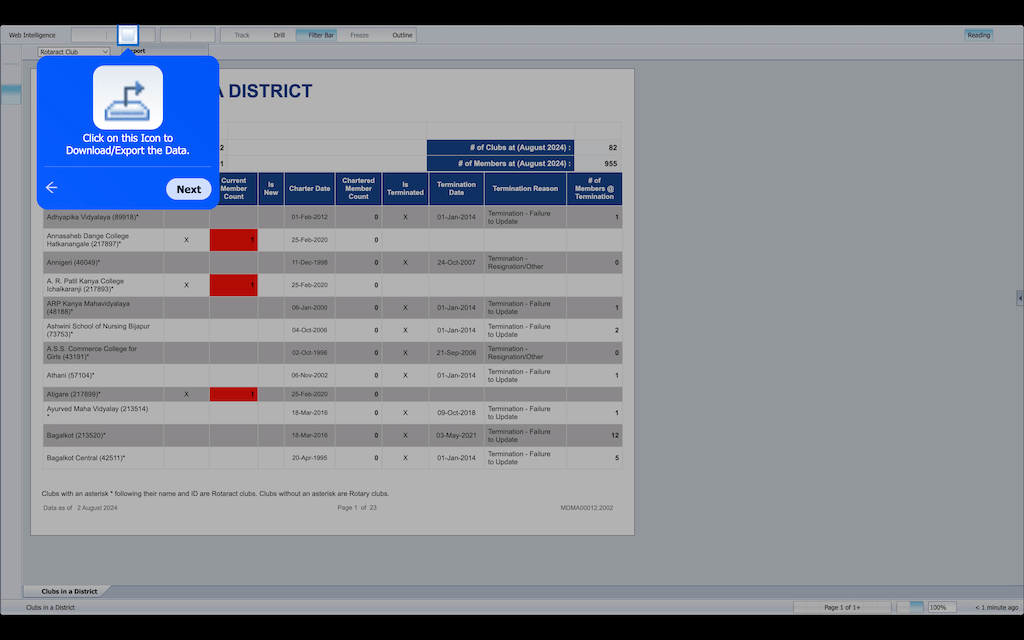Toggle the Filter Bar button
This screenshot has width=1024, height=640.
tap(322, 35)
